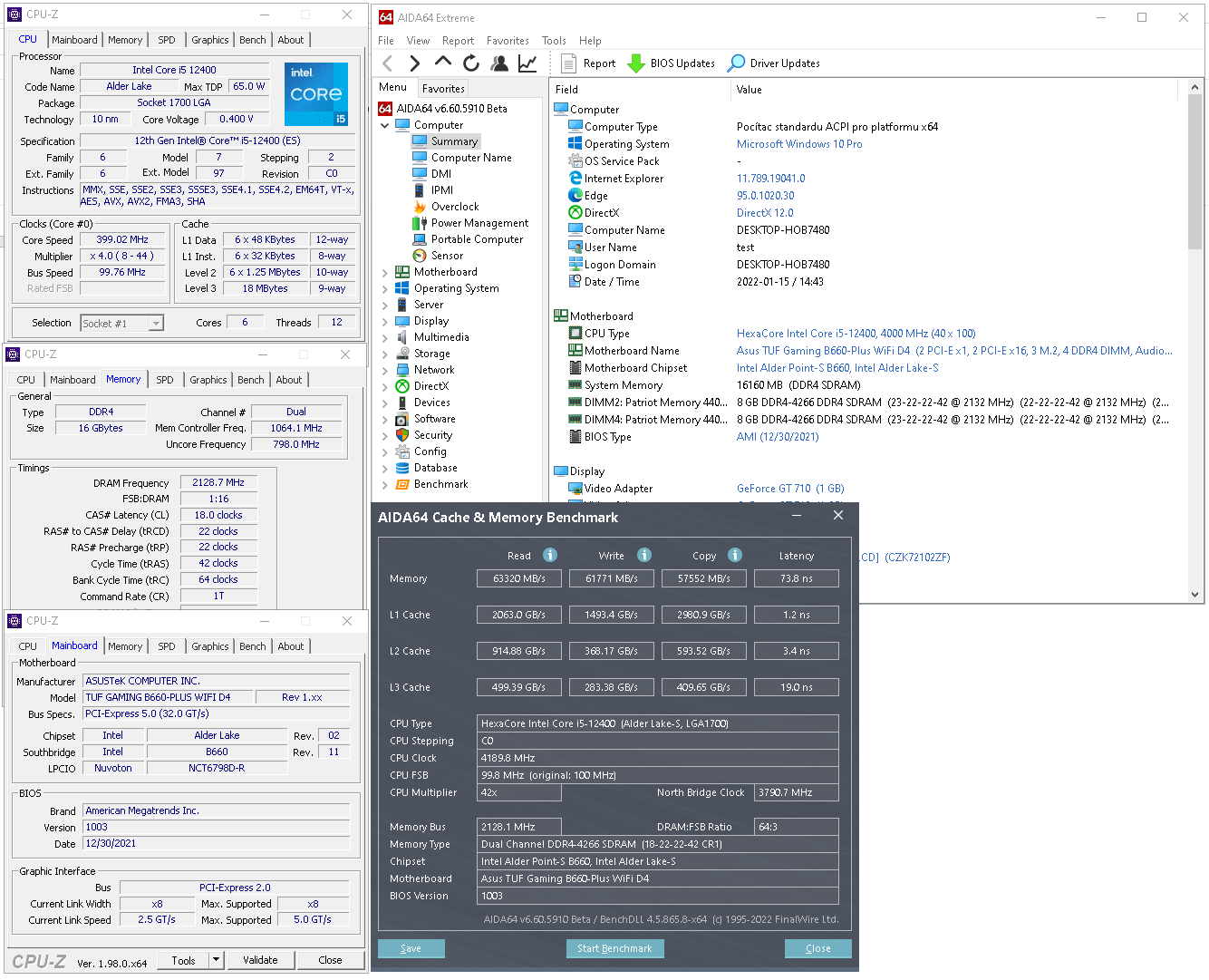
Task: Select the Computer Name tree item
Action: [471, 158]
